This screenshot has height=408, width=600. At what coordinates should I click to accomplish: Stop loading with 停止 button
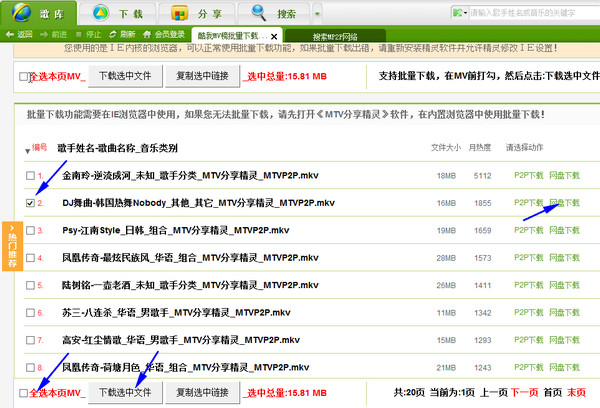(88, 34)
